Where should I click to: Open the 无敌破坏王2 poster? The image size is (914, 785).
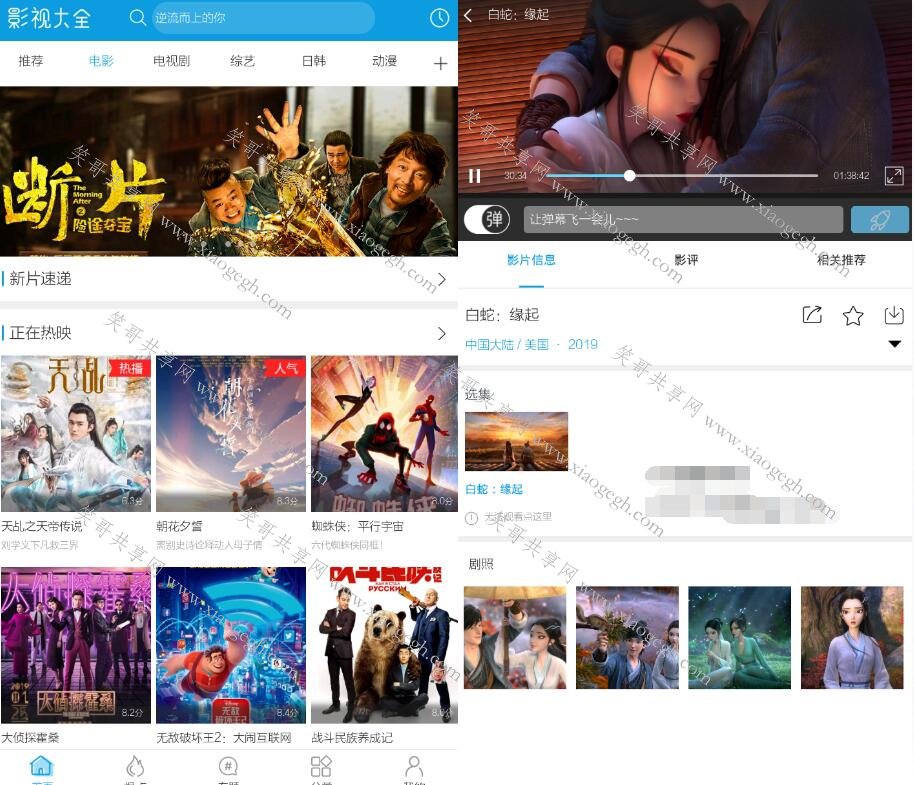(x=231, y=646)
